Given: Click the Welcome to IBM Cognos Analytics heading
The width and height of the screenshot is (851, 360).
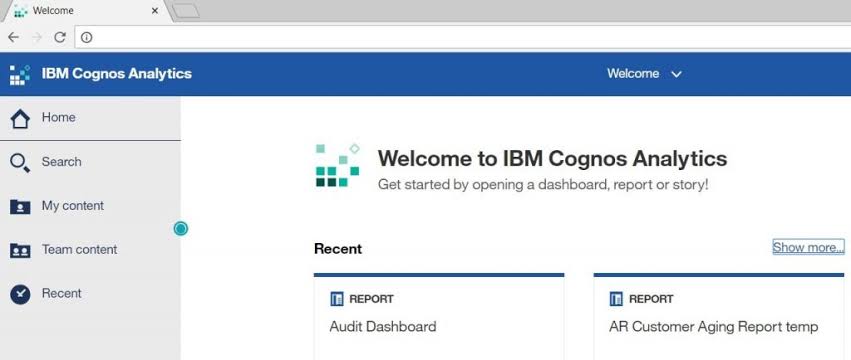Looking at the screenshot, I should [552, 159].
